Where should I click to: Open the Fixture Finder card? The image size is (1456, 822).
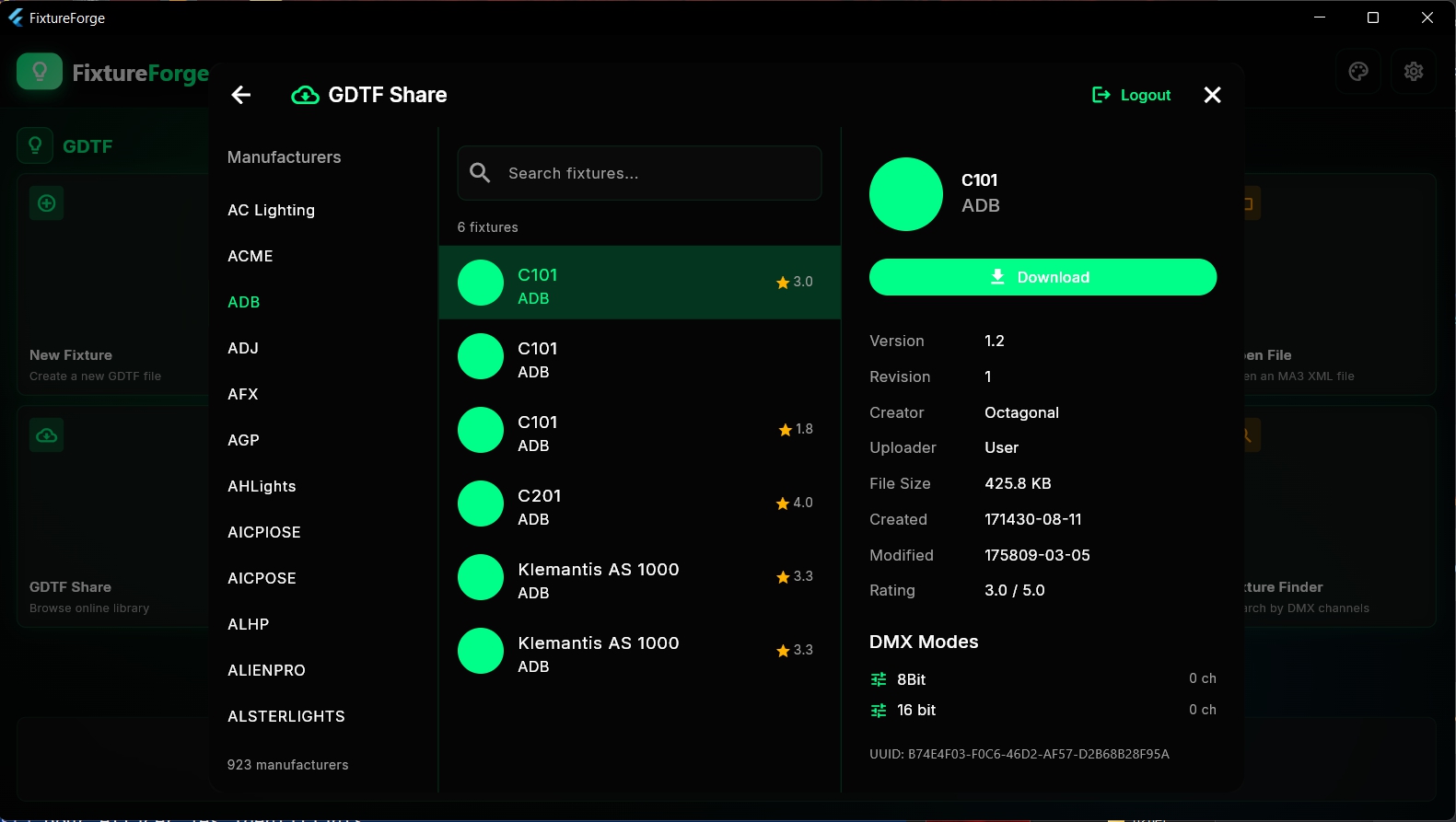pyautogui.click(x=1340, y=516)
